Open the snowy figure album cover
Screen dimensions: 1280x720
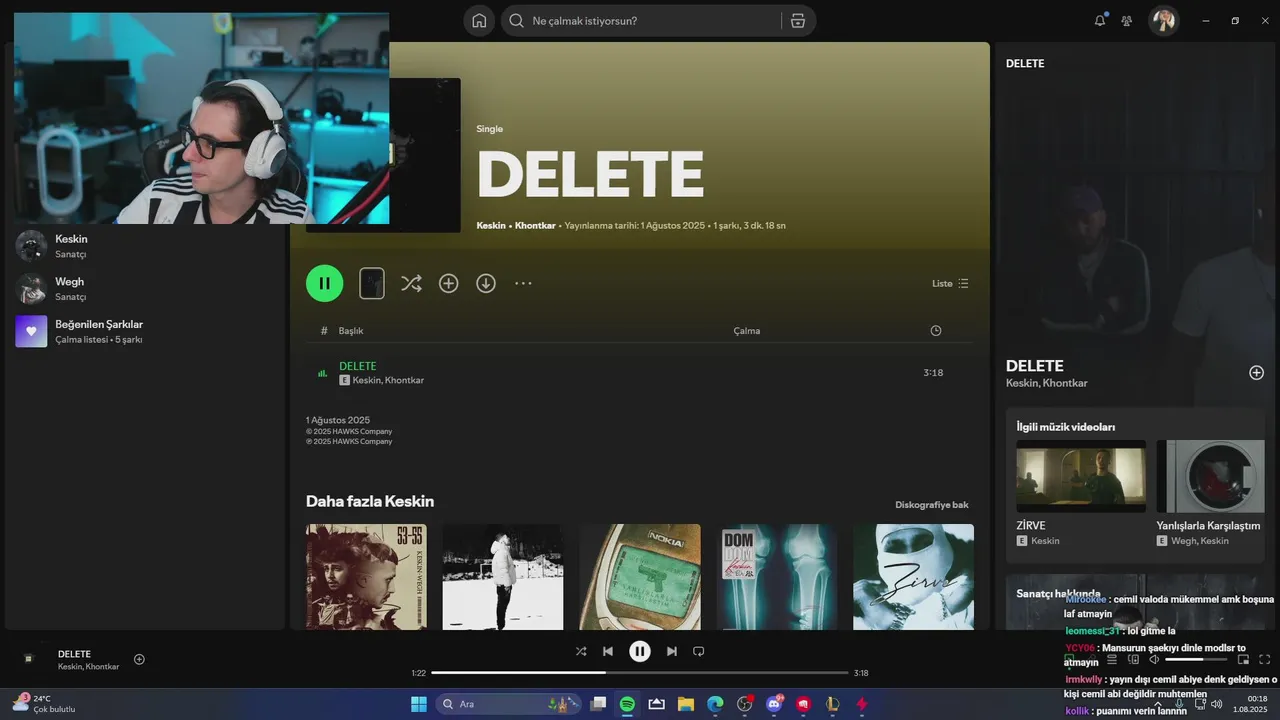click(503, 577)
